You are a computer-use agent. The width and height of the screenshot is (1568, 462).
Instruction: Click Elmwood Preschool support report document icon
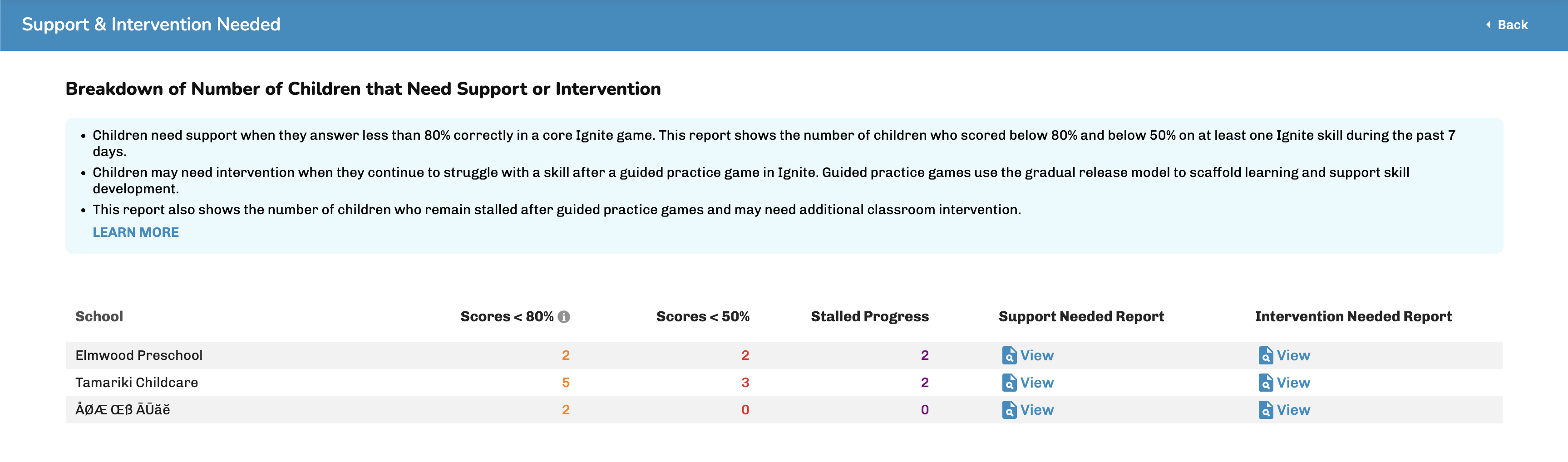pyautogui.click(x=1009, y=355)
